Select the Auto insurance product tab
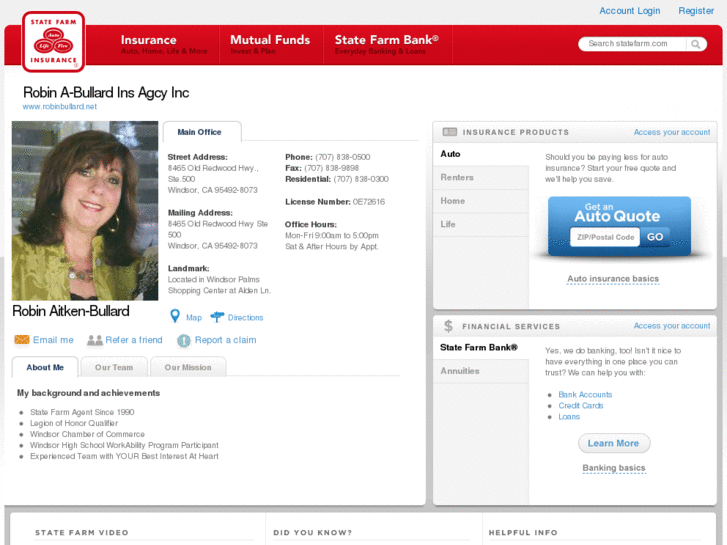Screen dimensions: 727x545 (x=481, y=154)
